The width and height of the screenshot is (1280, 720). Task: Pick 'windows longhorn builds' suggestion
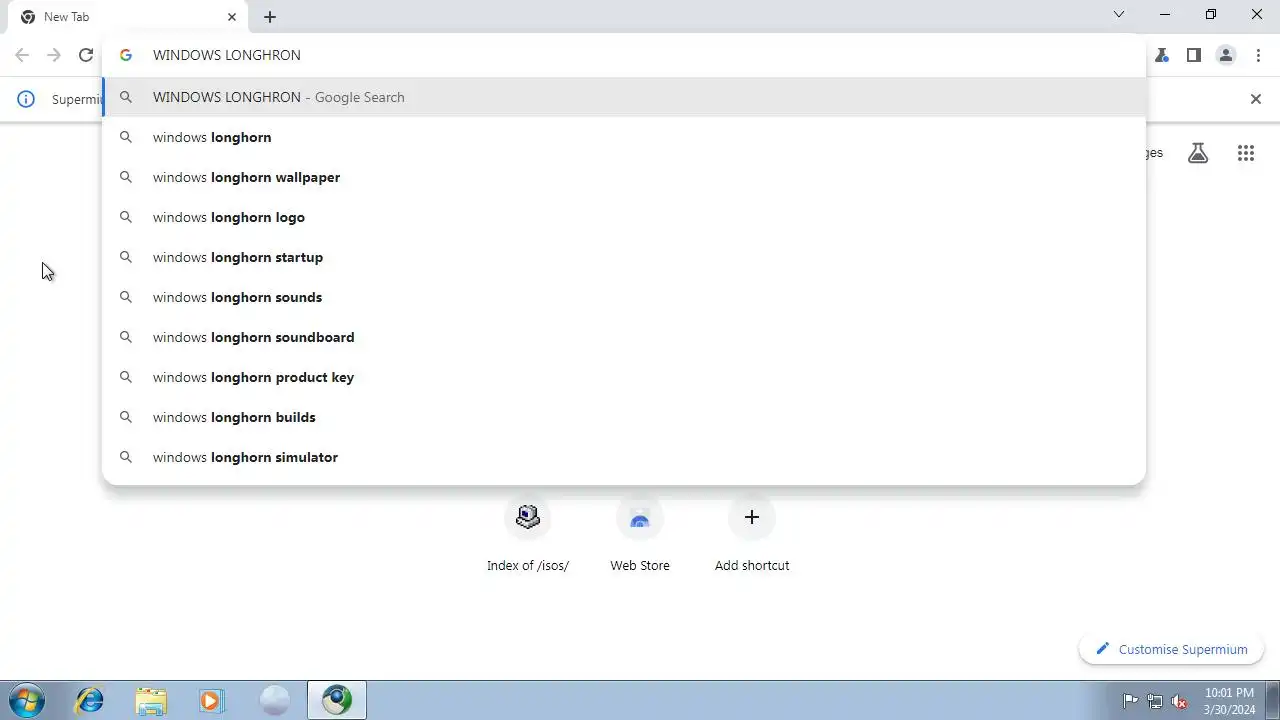click(x=624, y=417)
